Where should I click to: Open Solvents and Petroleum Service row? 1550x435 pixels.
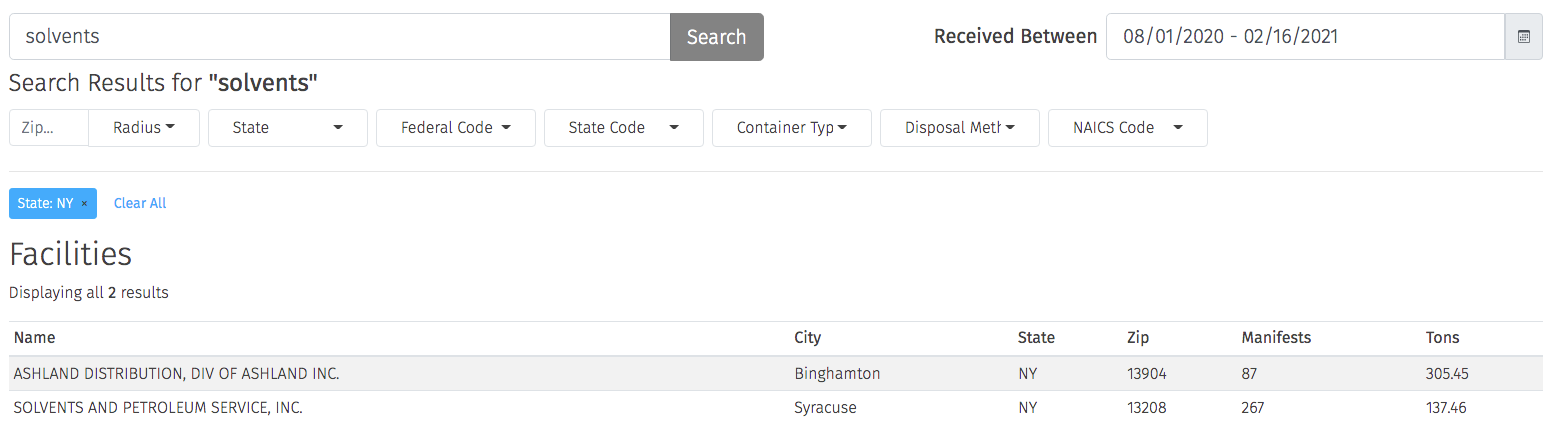776,407
